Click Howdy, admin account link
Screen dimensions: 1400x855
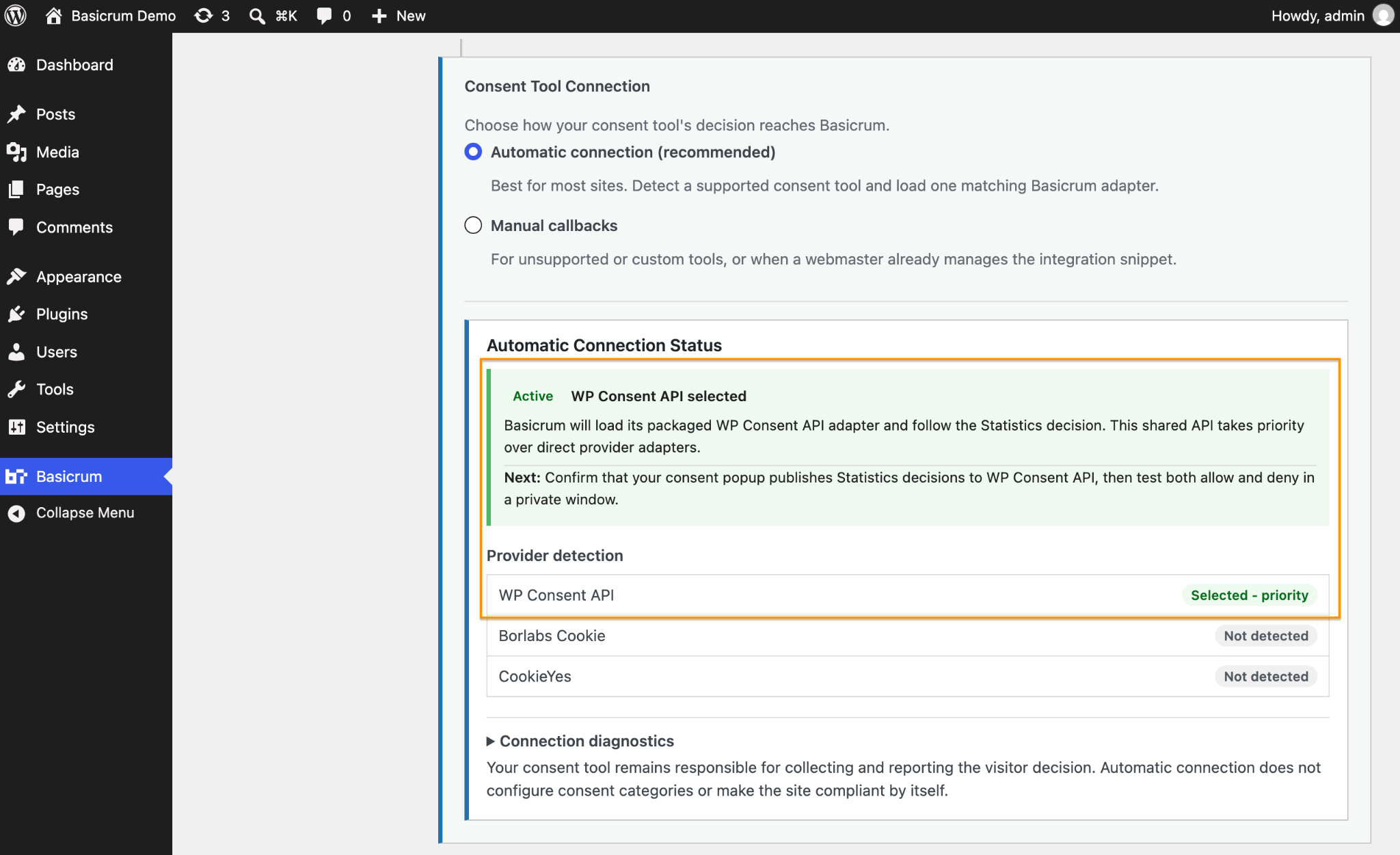(x=1317, y=16)
